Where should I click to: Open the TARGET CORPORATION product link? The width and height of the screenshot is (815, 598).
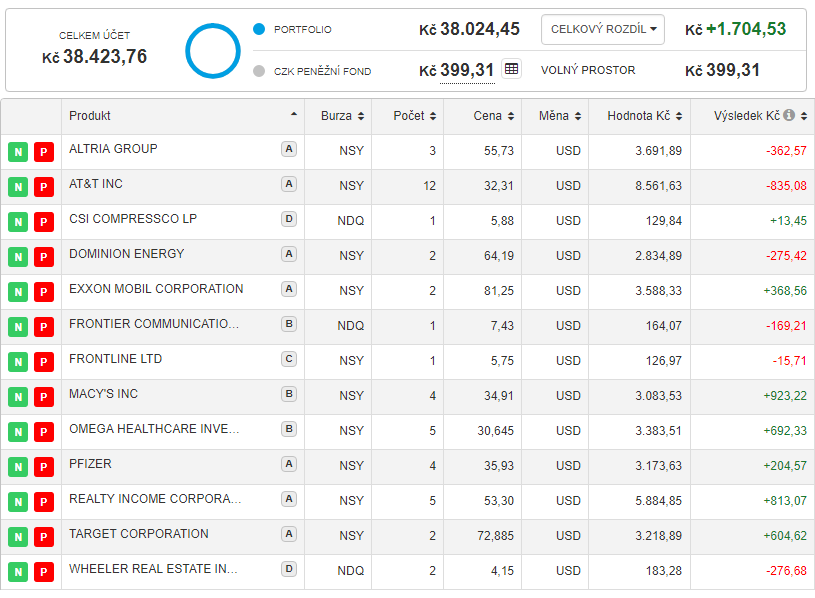[139, 534]
